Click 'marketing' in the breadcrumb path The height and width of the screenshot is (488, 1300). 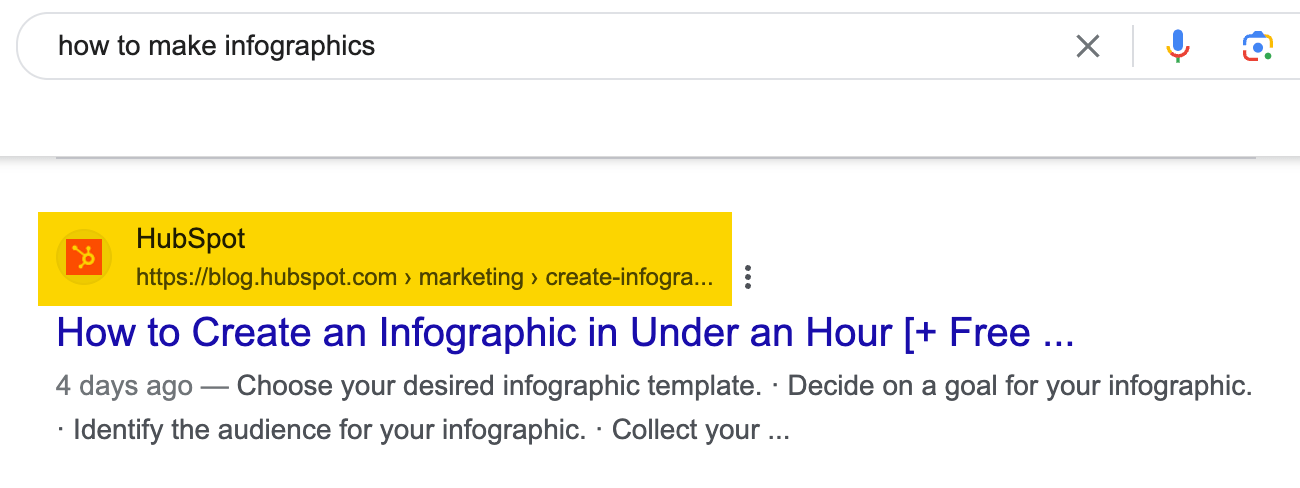click(x=471, y=277)
